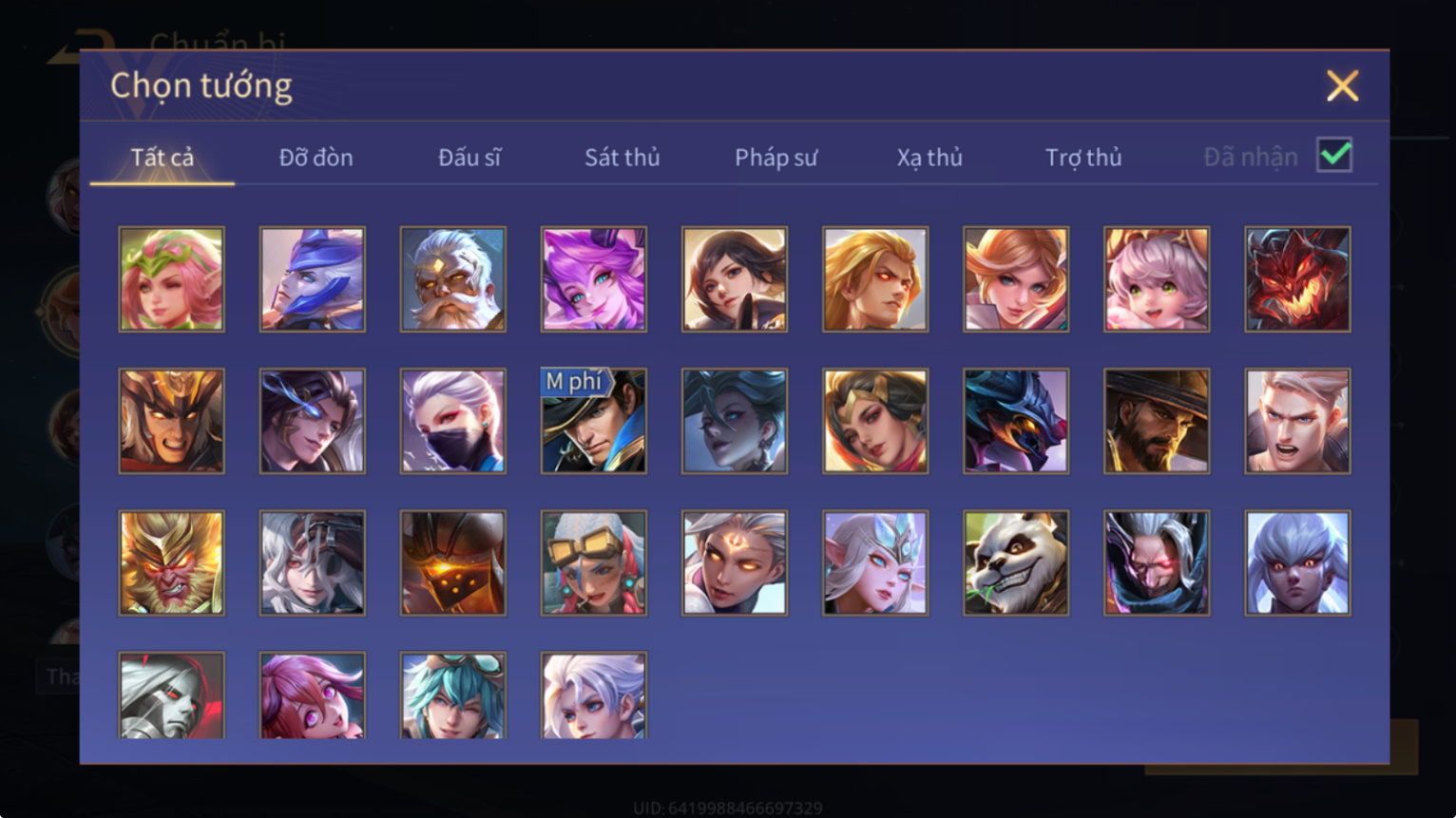The height and width of the screenshot is (818, 1456).
Task: Pick the hero marked 'M phí'
Action: pyautogui.click(x=594, y=421)
